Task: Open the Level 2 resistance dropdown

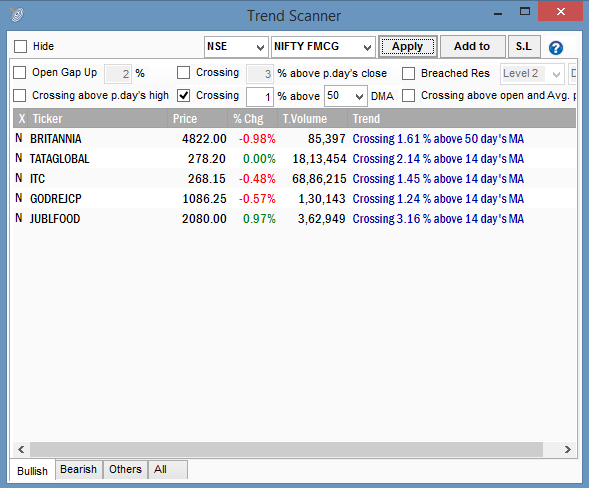Action: (x=532, y=74)
